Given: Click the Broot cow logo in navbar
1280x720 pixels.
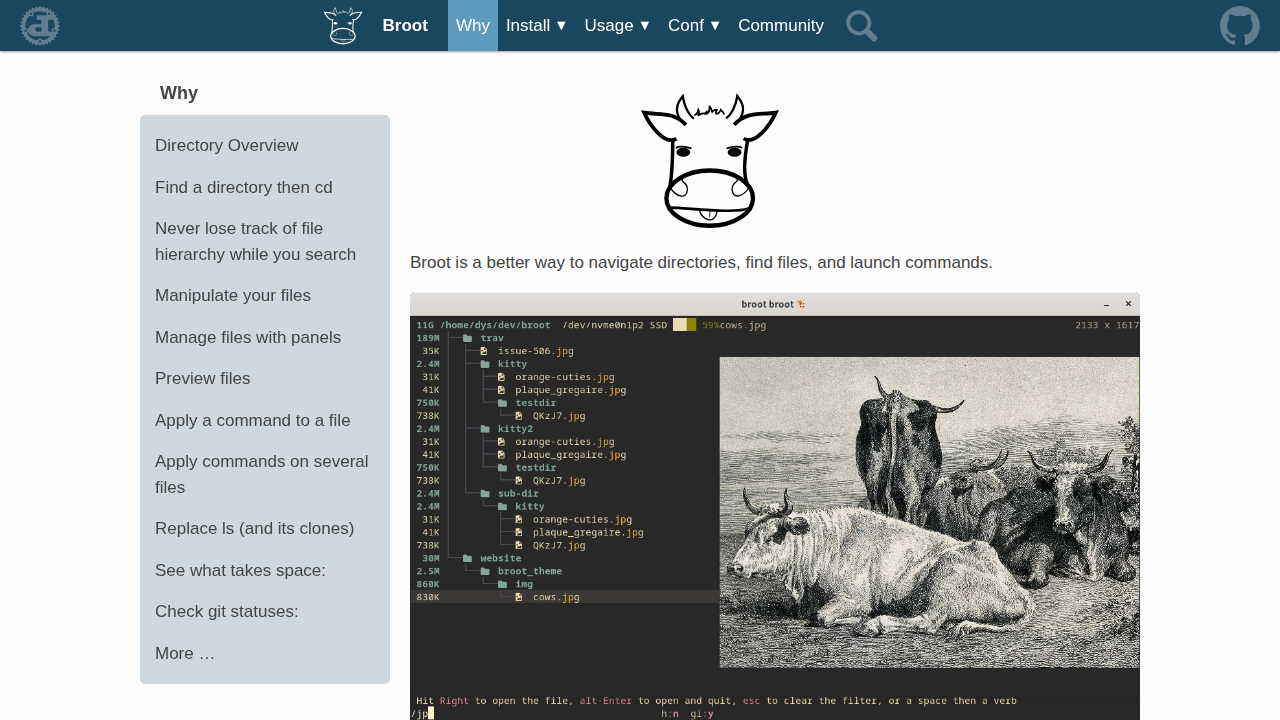Looking at the screenshot, I should coord(343,26).
